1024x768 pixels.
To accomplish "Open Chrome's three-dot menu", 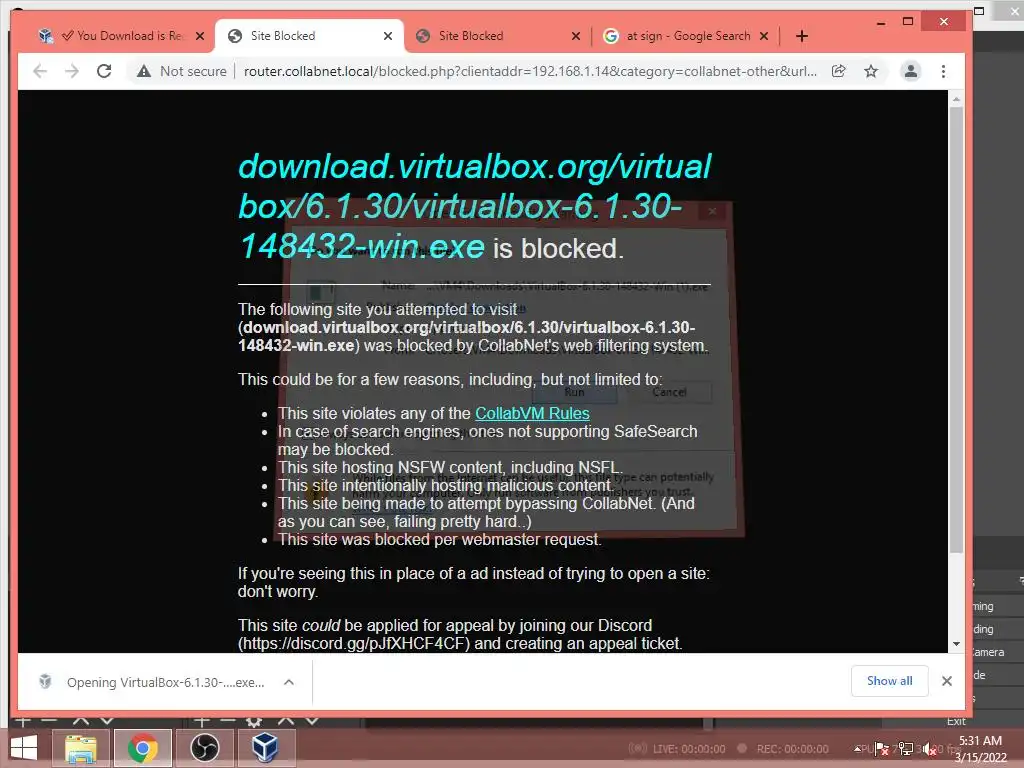I will point(943,71).
